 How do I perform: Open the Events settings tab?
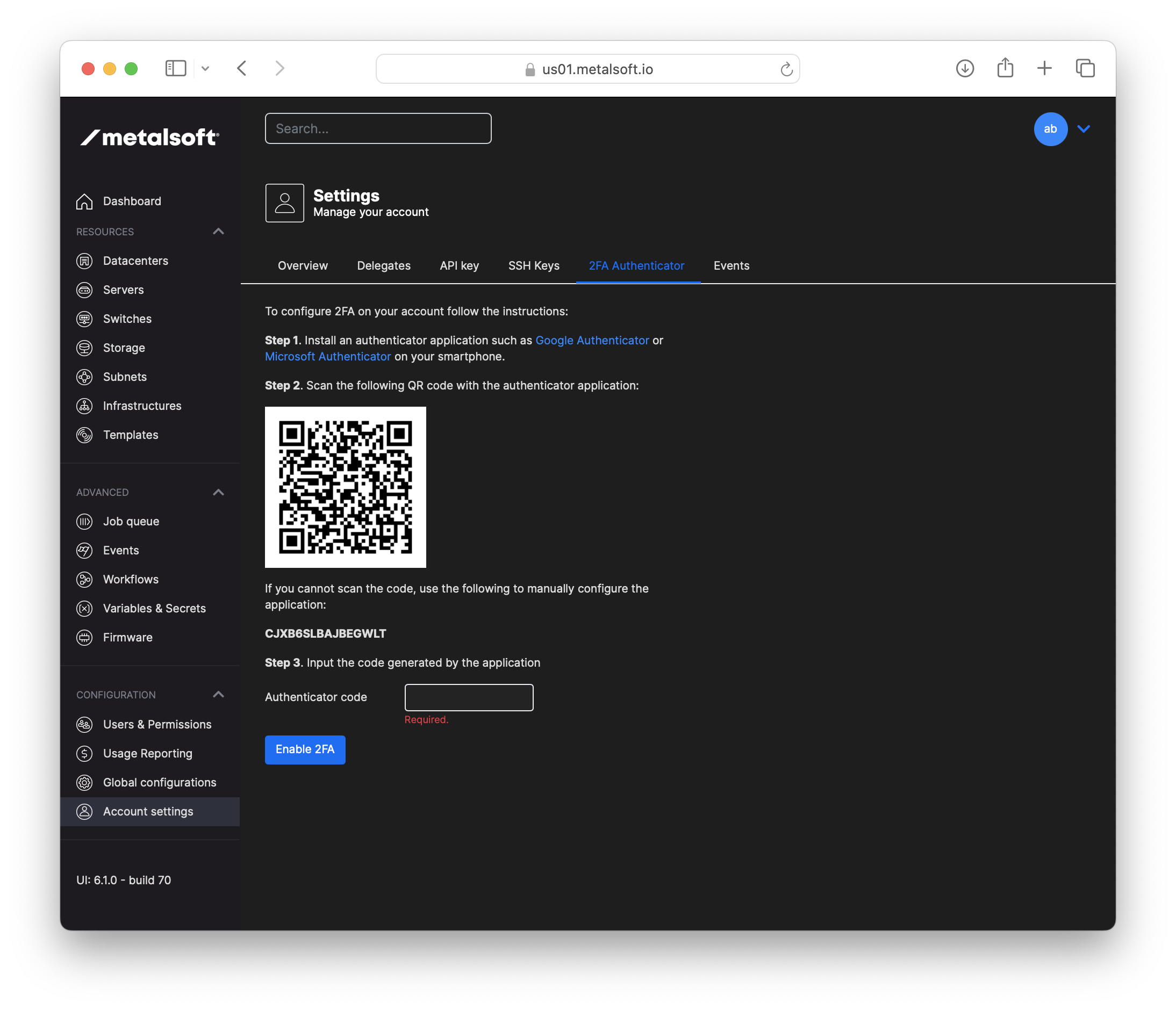pos(731,265)
